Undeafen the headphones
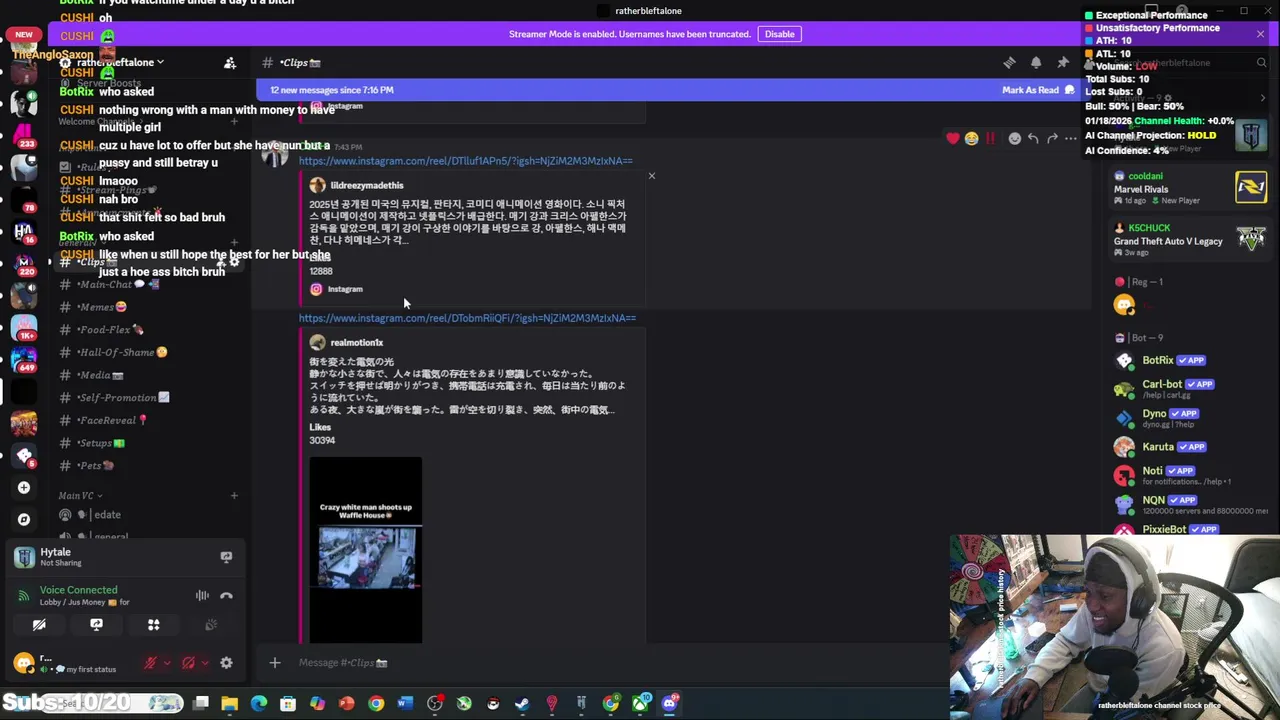Screen dimensions: 1280x720 click(188, 662)
